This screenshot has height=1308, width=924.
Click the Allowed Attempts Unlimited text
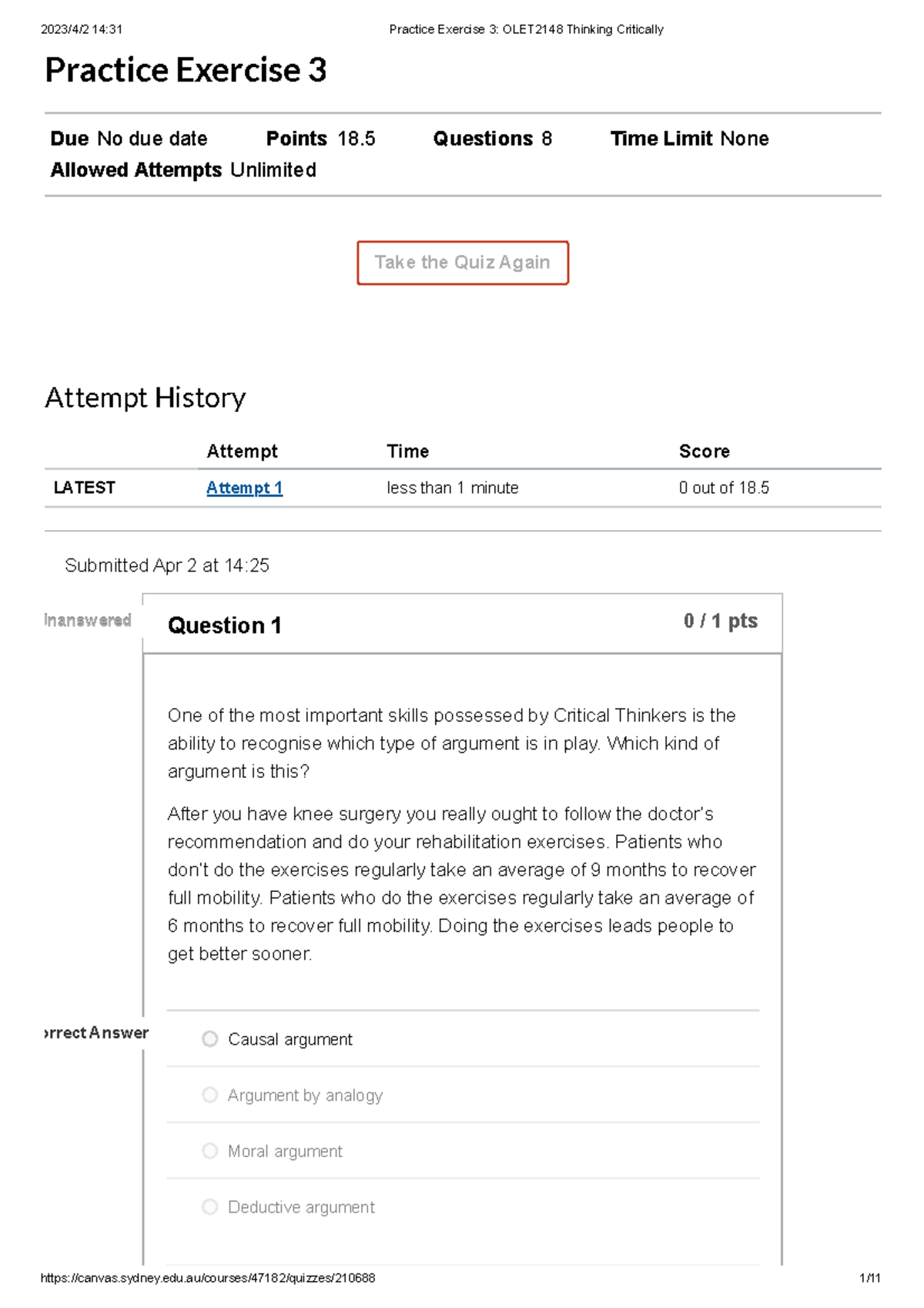point(182,169)
